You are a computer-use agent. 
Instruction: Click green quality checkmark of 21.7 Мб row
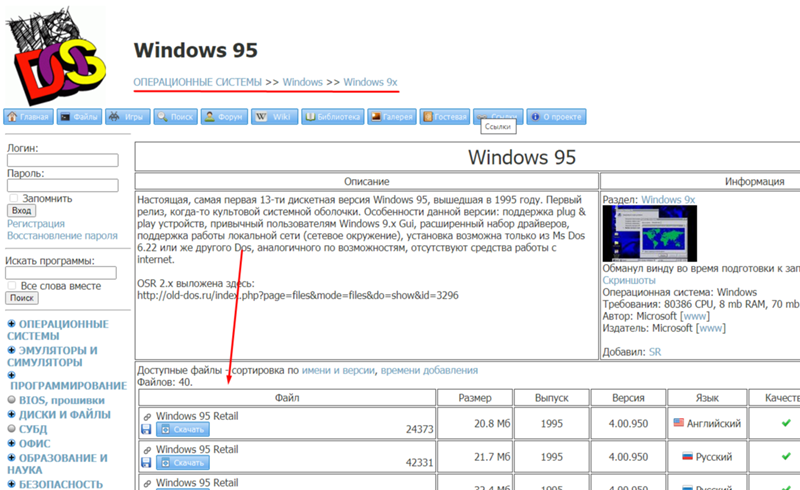point(786,456)
